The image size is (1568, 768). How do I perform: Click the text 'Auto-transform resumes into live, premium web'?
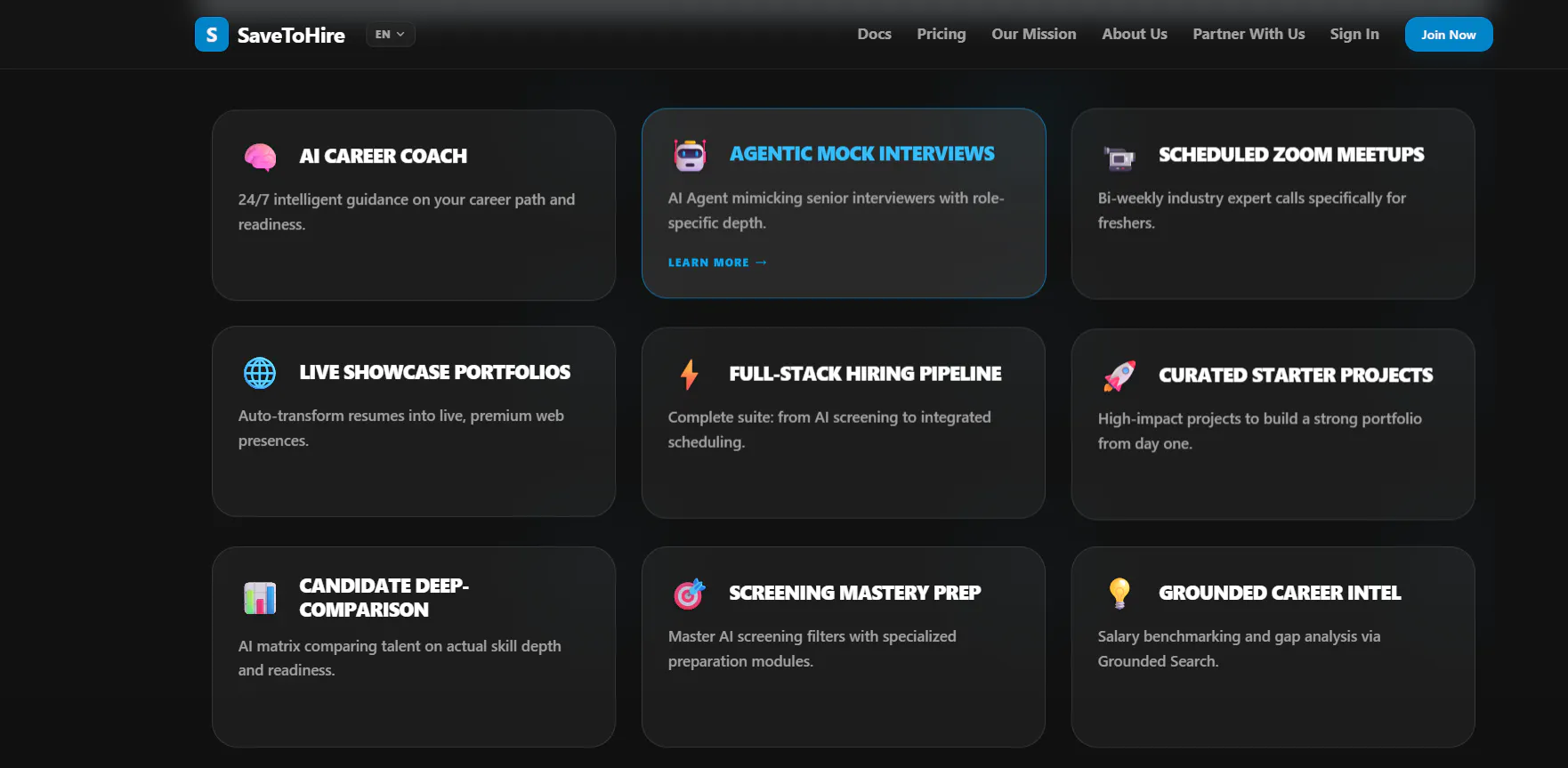[x=401, y=416]
